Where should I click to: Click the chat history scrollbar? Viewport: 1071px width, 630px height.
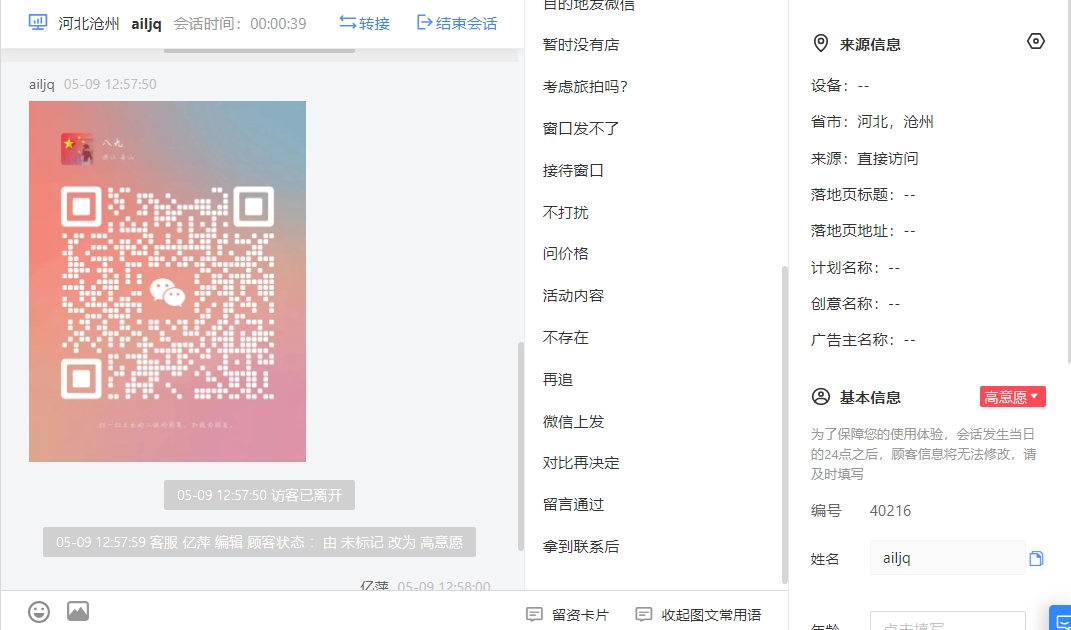[520, 446]
